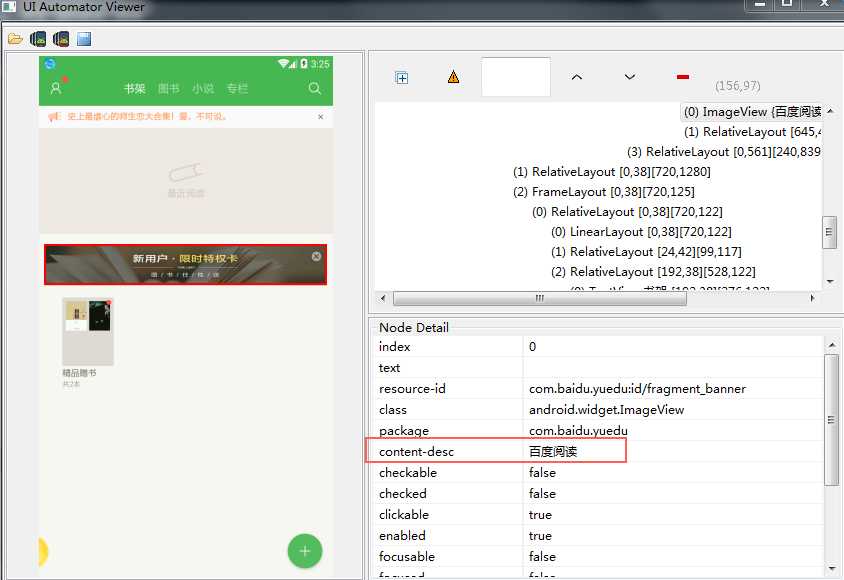Image resolution: width=844 pixels, height=580 pixels.
Task: Switch to 专栏 tab in phone preview
Action: (237, 88)
